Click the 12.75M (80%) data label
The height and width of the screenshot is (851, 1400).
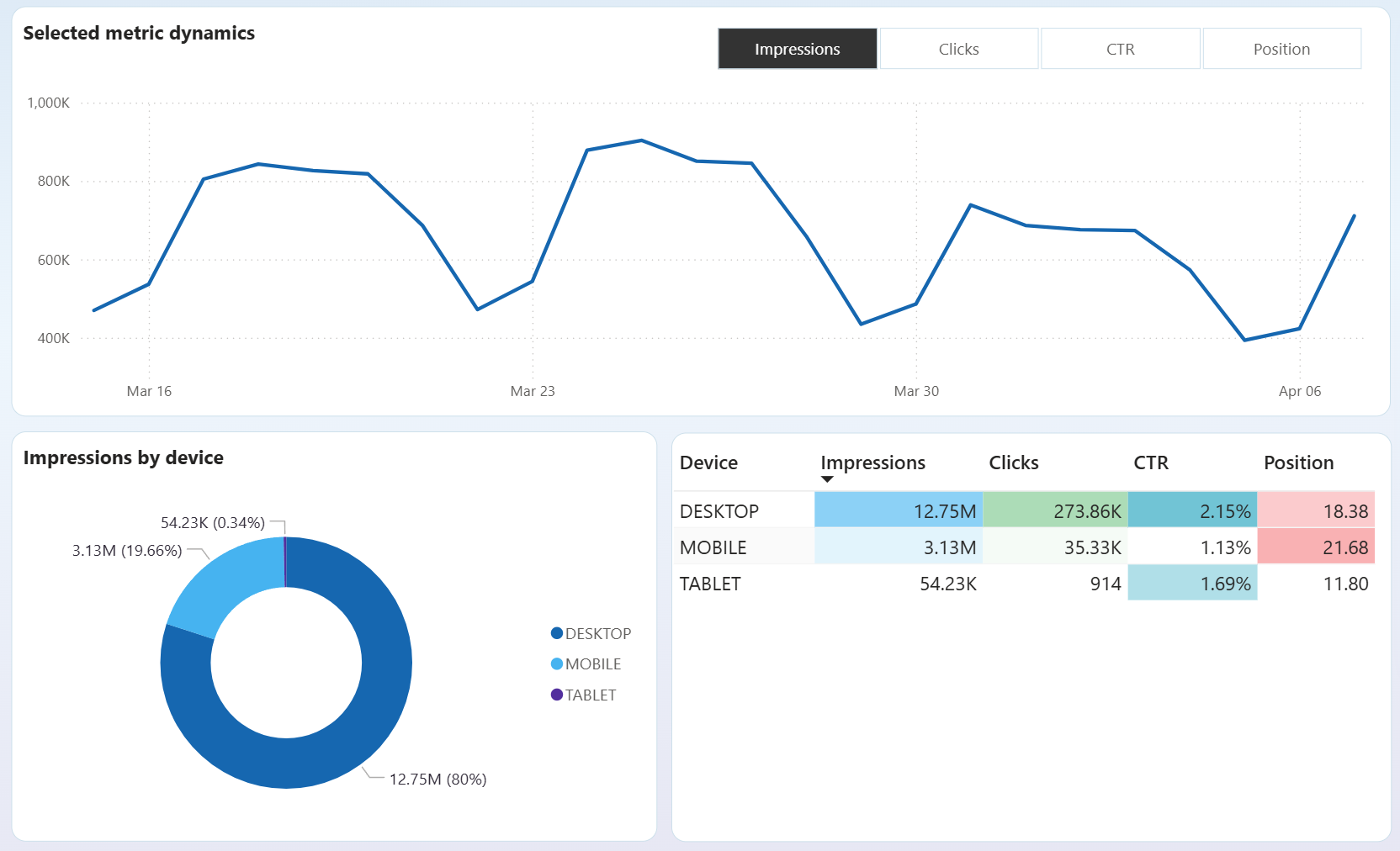[x=437, y=780]
